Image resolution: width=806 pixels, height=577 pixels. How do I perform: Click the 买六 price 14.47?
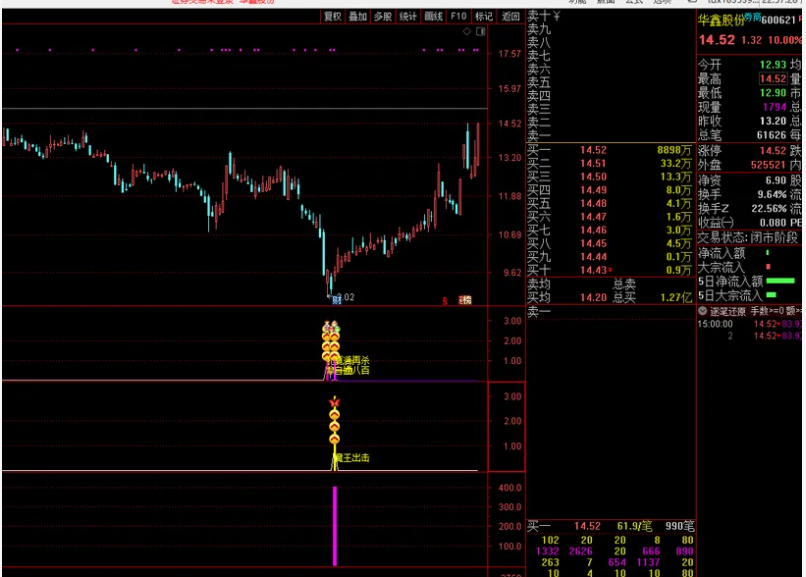(x=593, y=217)
